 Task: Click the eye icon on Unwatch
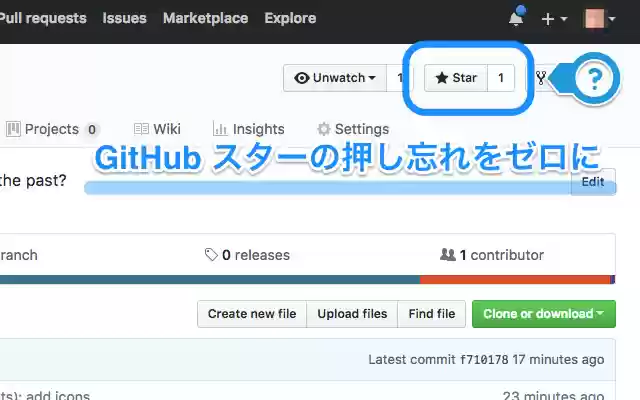pos(302,78)
